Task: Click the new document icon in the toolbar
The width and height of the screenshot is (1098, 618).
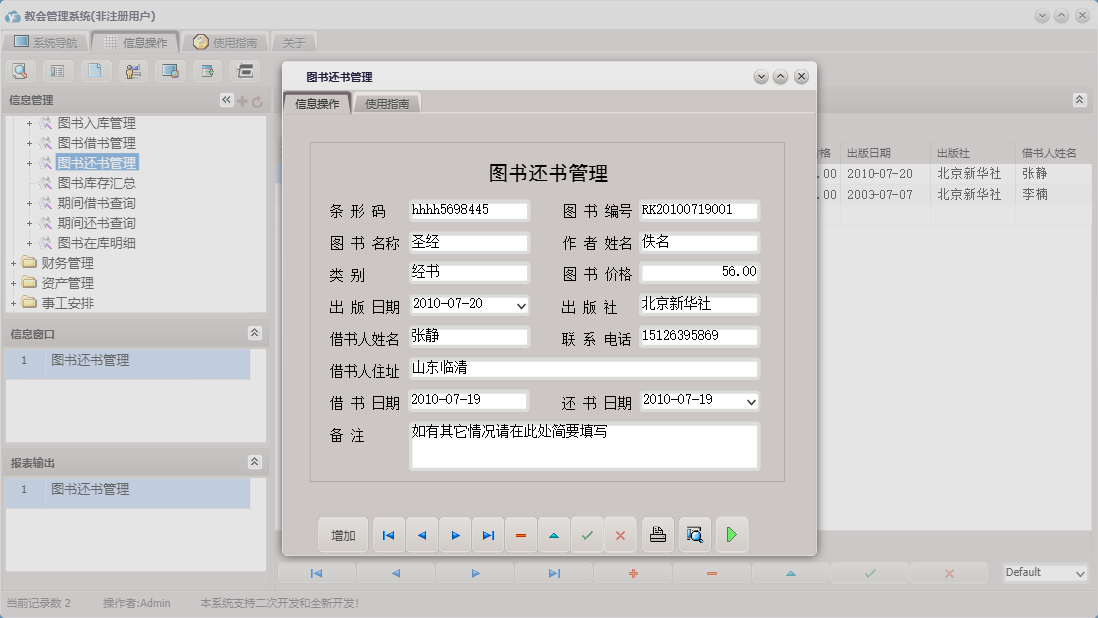Action: tap(96, 70)
